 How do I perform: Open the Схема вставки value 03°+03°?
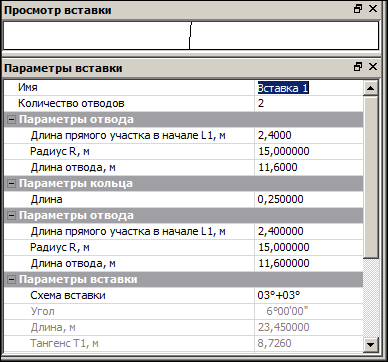309,295
